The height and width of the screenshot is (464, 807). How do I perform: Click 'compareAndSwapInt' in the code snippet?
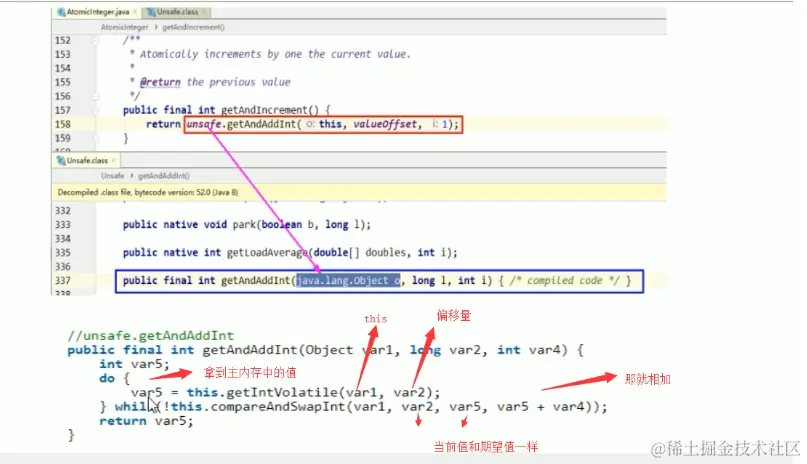coord(278,407)
